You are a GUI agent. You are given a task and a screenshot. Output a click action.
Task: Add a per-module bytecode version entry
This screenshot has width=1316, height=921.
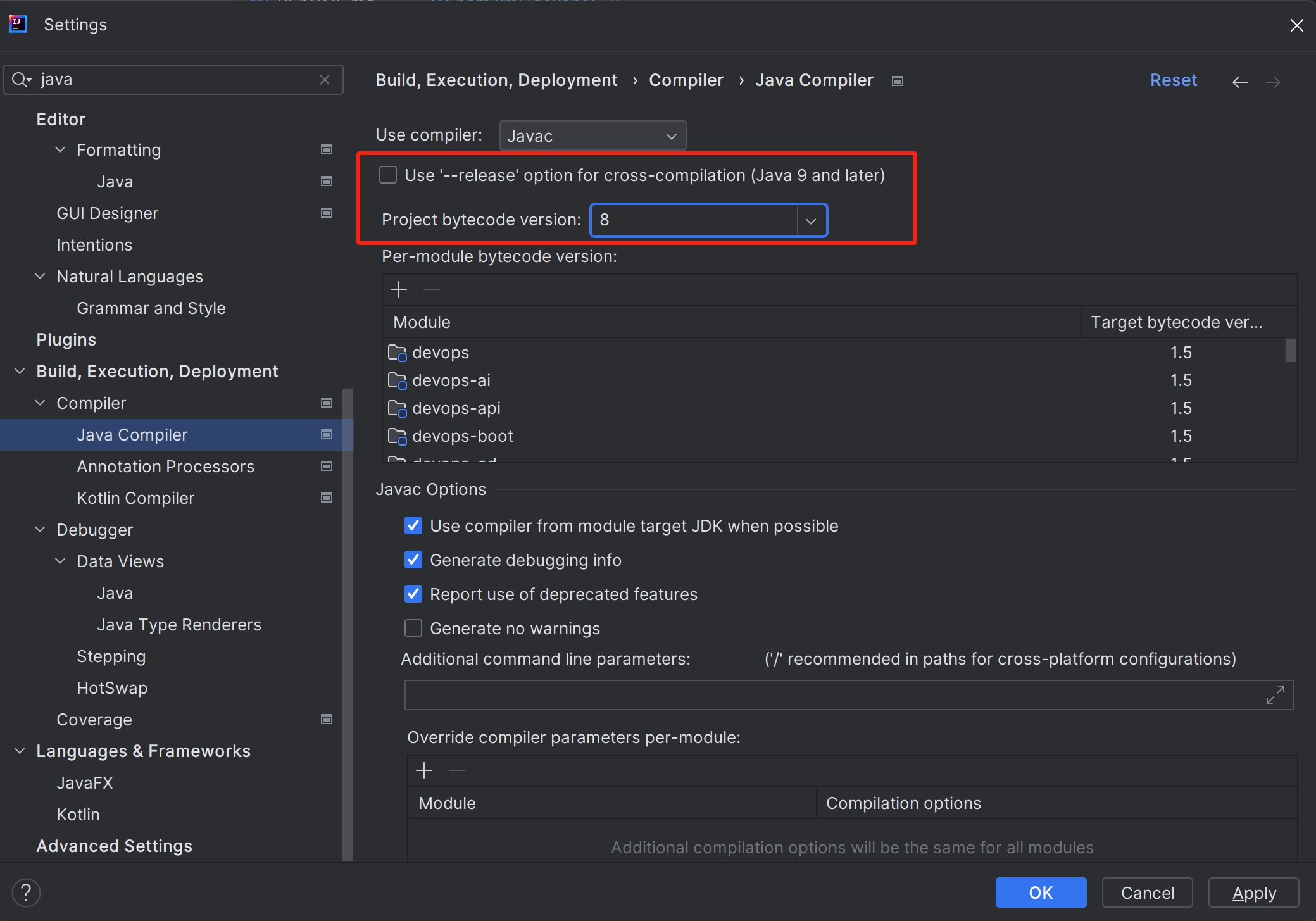[x=399, y=290]
